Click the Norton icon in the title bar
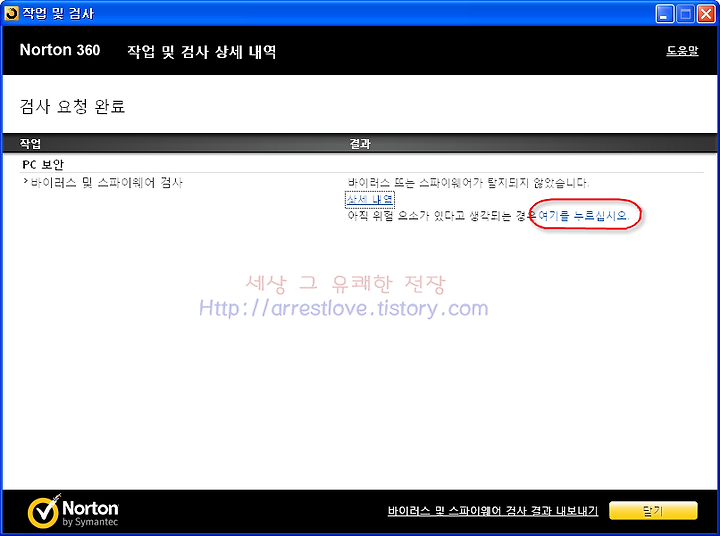This screenshot has height=536, width=720. coord(11,13)
